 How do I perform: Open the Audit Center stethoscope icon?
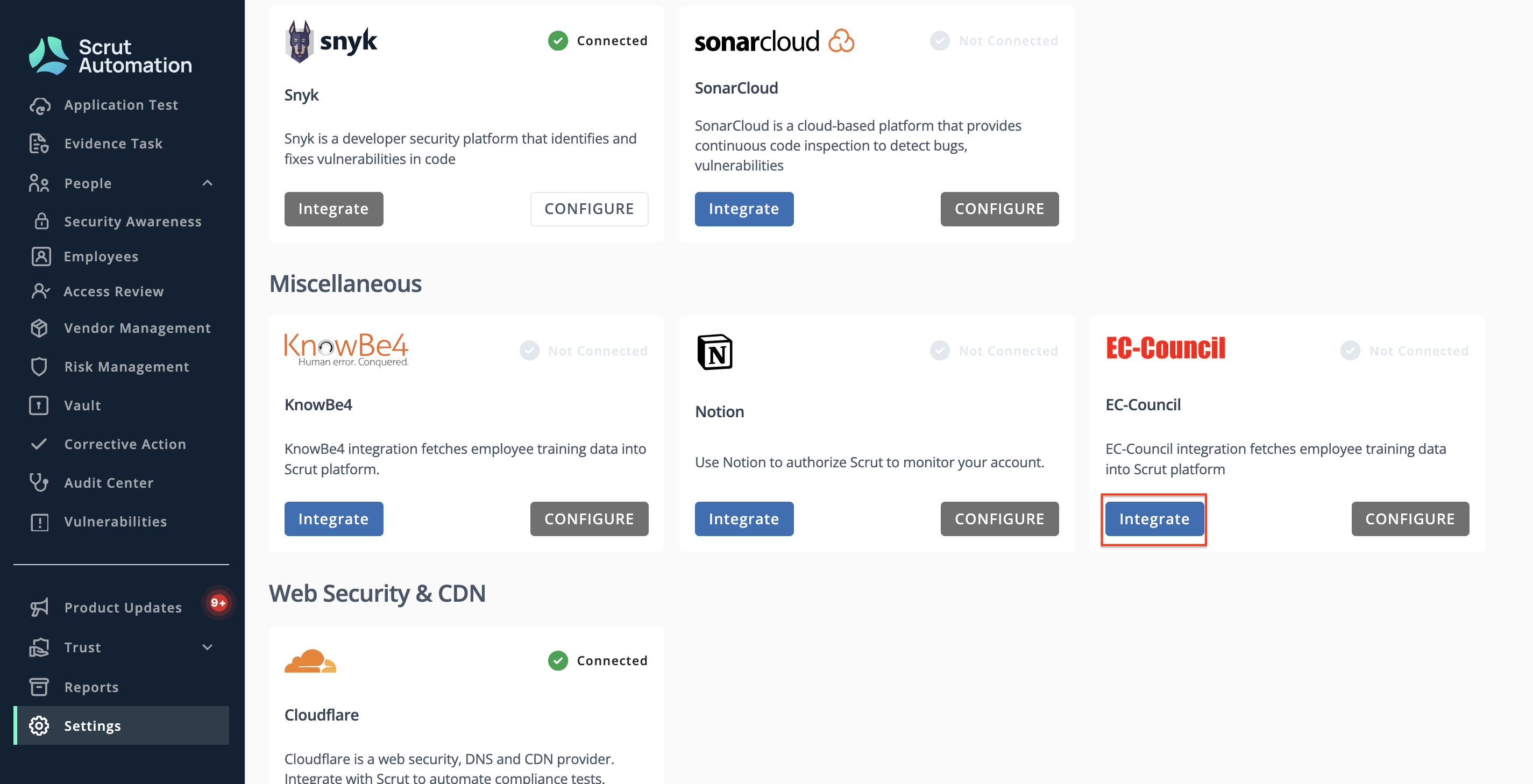click(39, 482)
